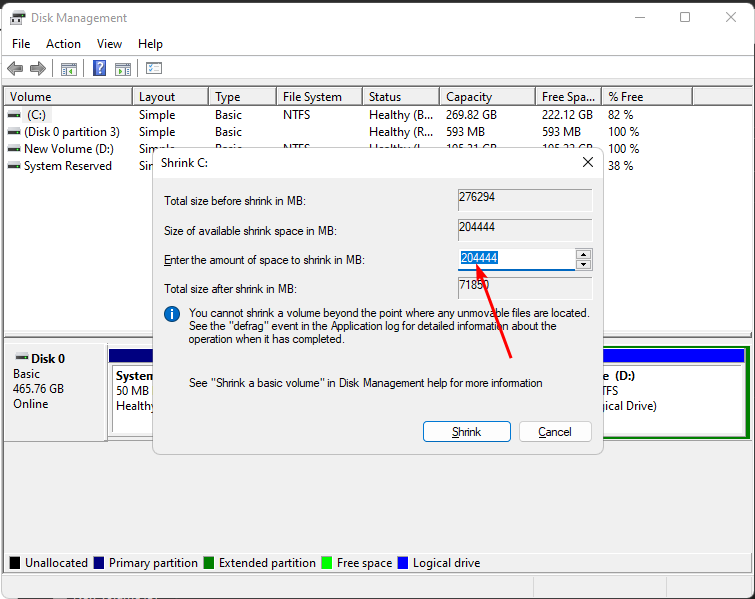Click the System Reserved drive icon

pyautogui.click(x=14, y=166)
